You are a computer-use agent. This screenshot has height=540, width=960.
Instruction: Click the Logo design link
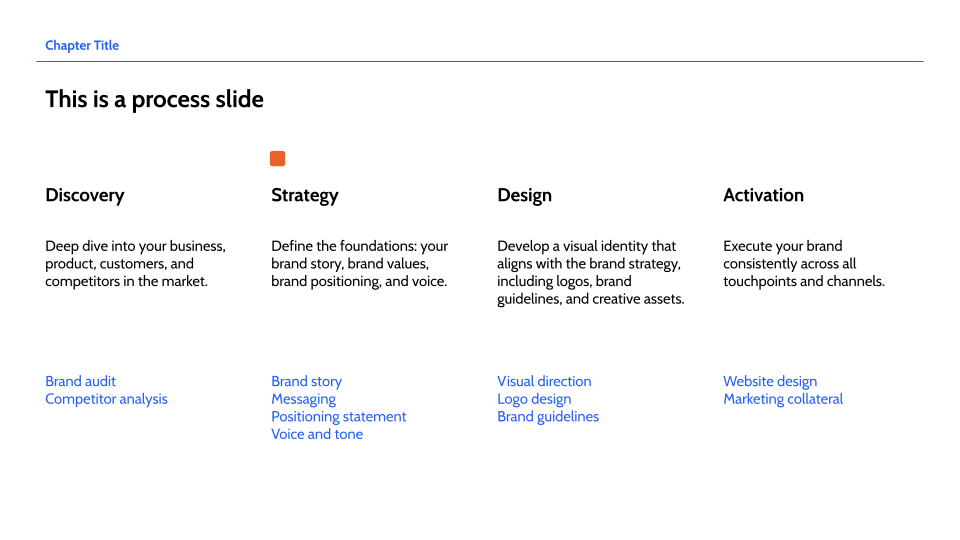tap(534, 399)
